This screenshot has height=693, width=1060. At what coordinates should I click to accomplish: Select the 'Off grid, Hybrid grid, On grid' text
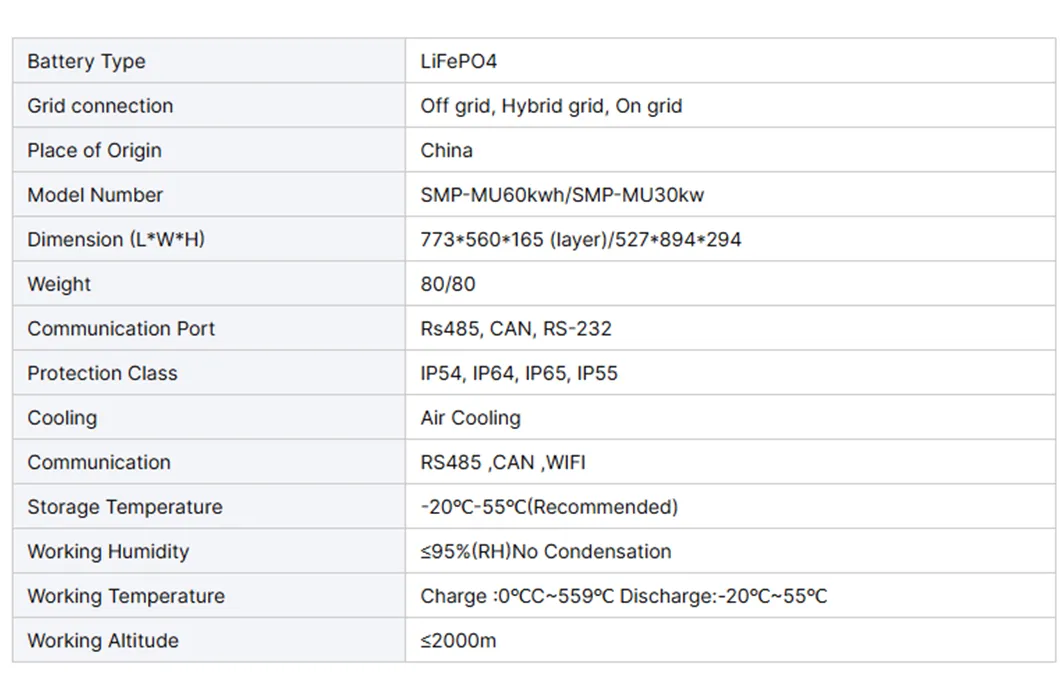551,106
